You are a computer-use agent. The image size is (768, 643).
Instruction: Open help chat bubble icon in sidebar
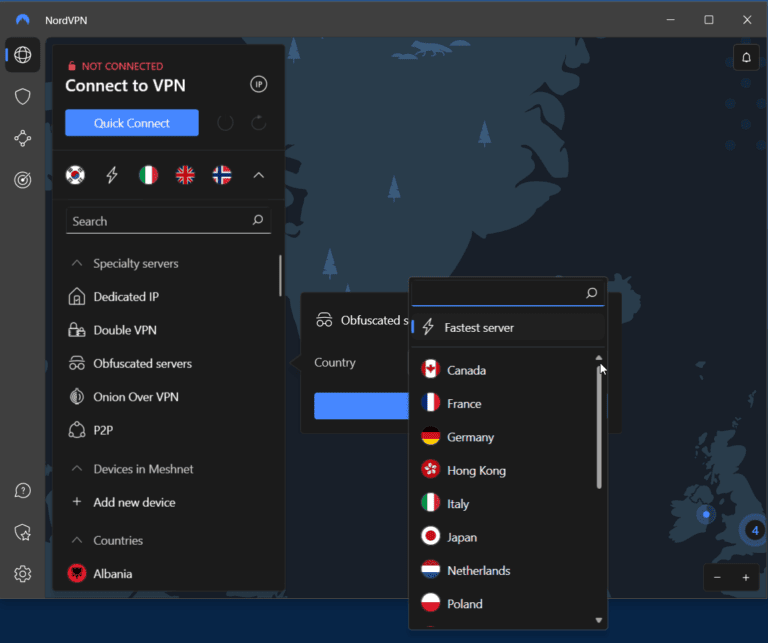click(23, 490)
